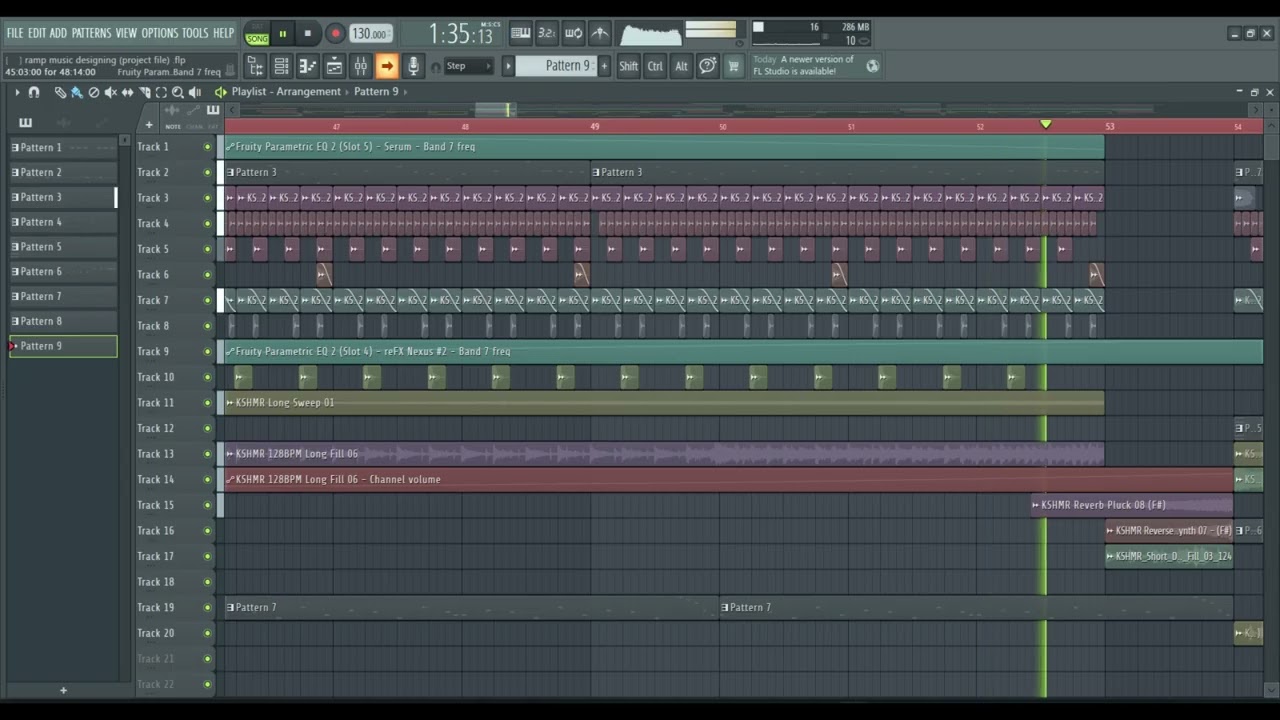Toggle the metronome icon

[x=600, y=33]
